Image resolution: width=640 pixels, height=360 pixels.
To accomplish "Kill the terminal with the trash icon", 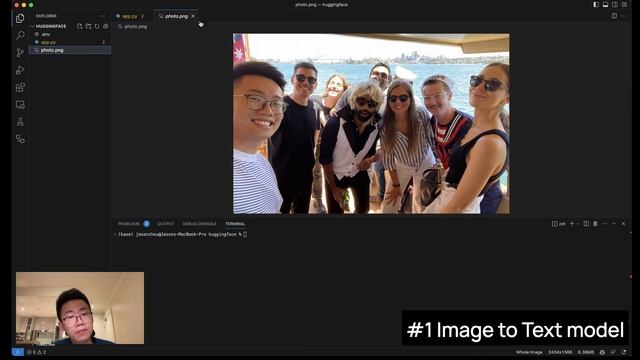I will click(595, 224).
